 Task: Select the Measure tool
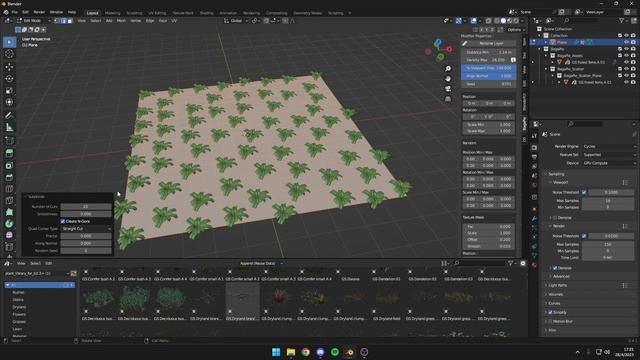(9, 127)
